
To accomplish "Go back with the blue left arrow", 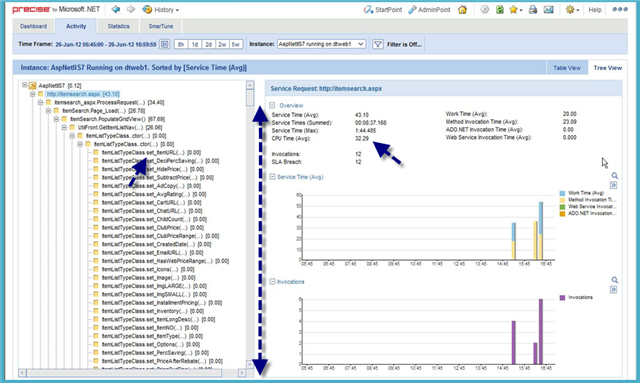I will 116,9.
